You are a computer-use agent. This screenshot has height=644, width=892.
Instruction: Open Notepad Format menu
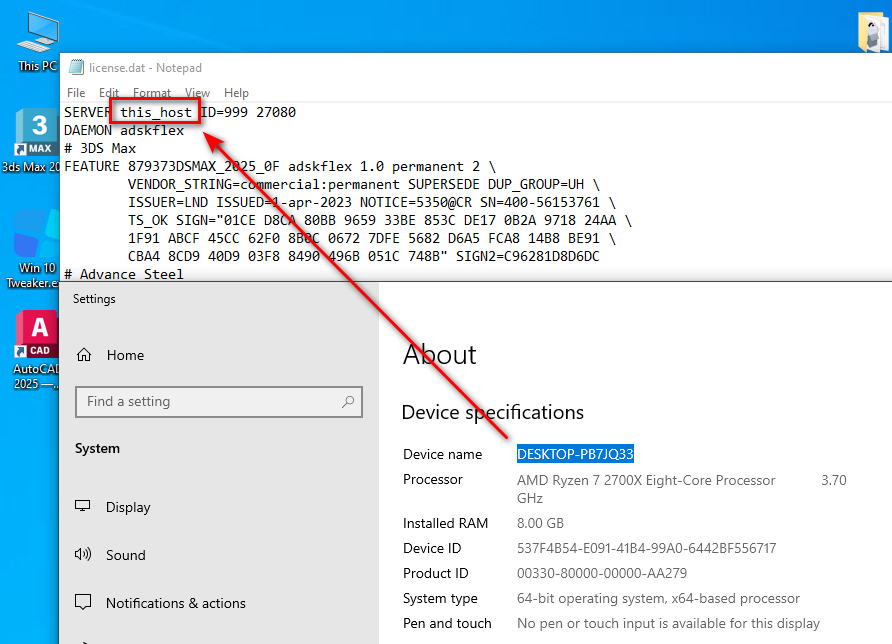(152, 93)
